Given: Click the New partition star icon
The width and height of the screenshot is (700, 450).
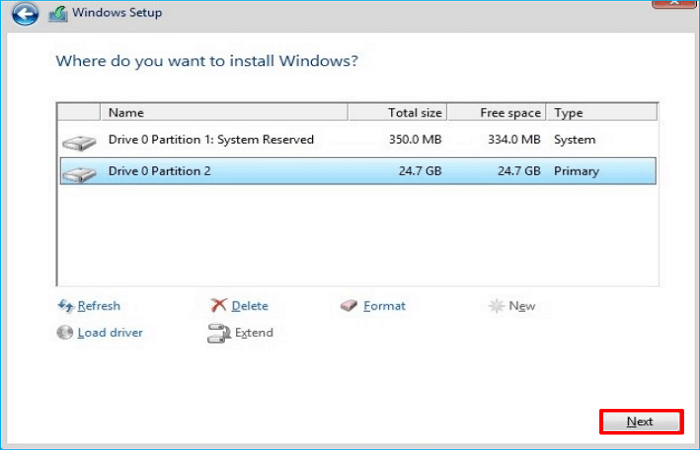Looking at the screenshot, I should (496, 306).
